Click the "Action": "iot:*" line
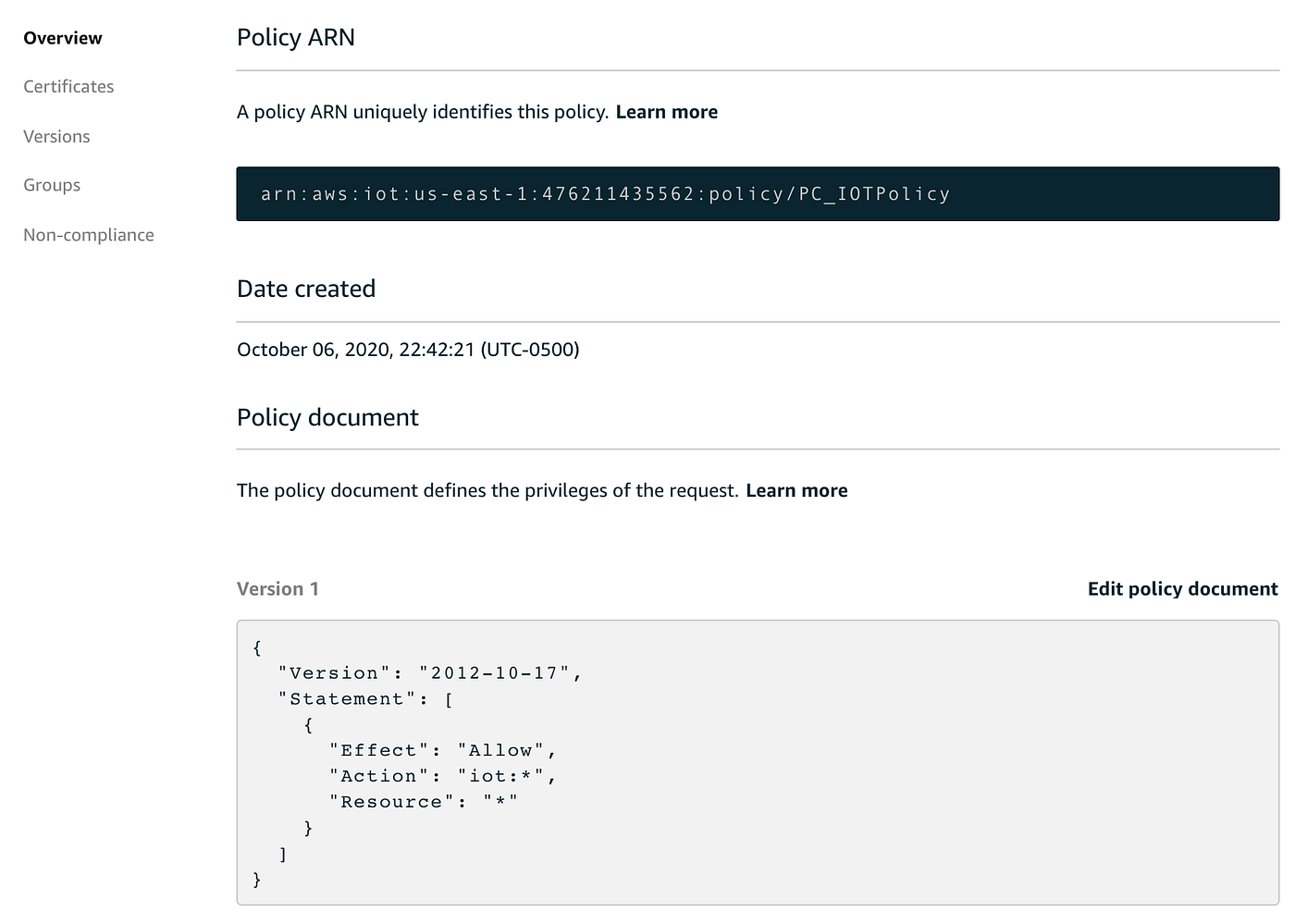Viewport: 1295px width, 924px height. [443, 777]
